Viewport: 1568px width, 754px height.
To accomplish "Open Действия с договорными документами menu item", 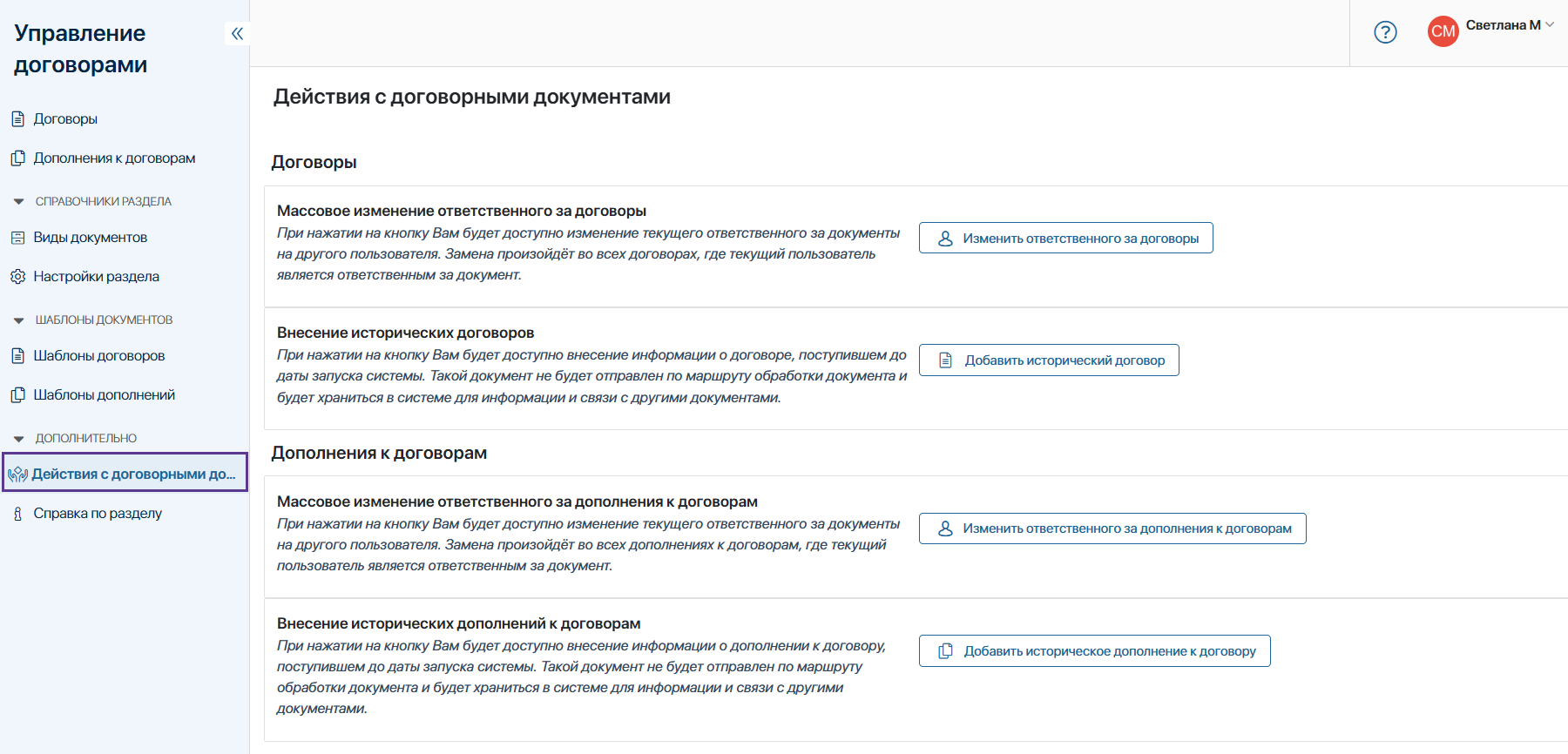I will [x=133, y=475].
